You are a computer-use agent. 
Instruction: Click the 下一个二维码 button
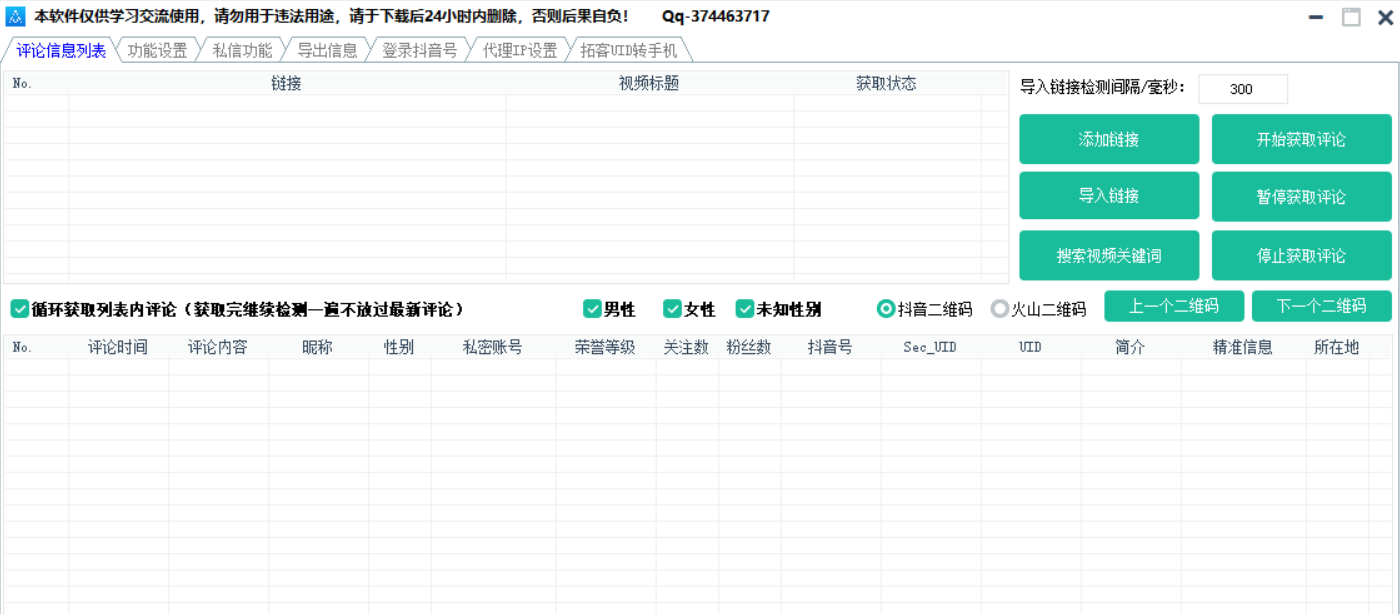(1319, 306)
